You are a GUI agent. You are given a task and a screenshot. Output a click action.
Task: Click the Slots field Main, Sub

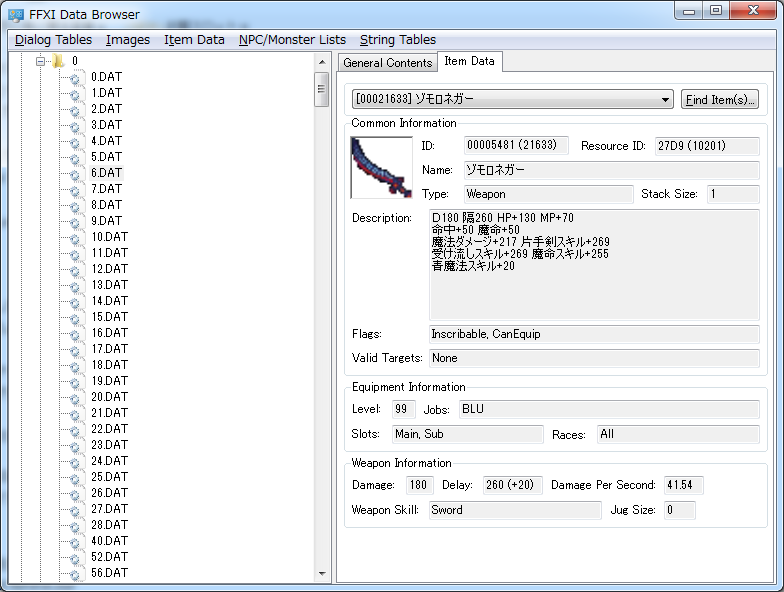468,434
